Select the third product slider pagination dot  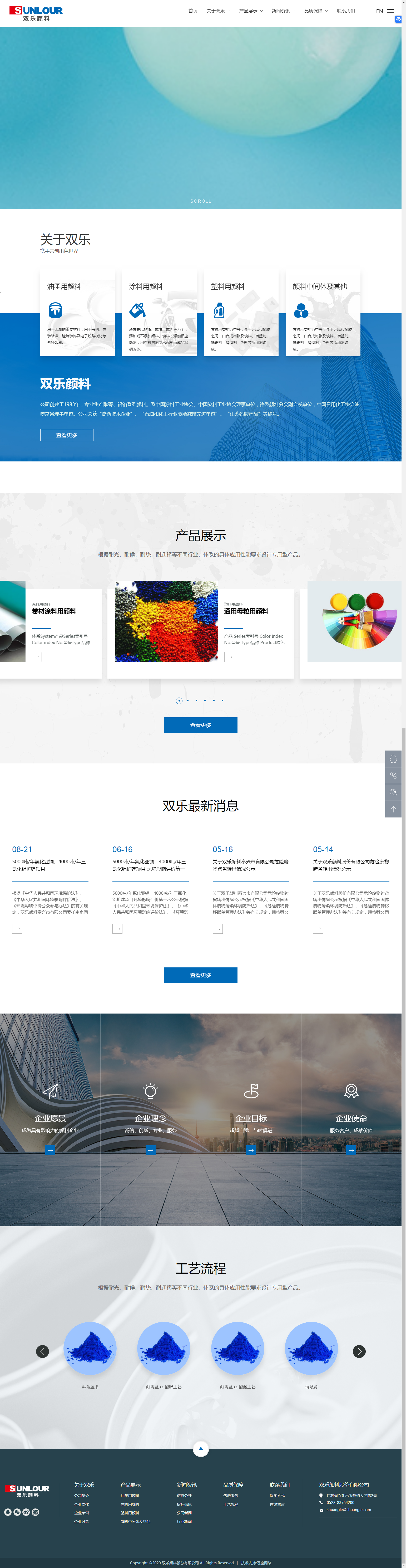click(196, 701)
